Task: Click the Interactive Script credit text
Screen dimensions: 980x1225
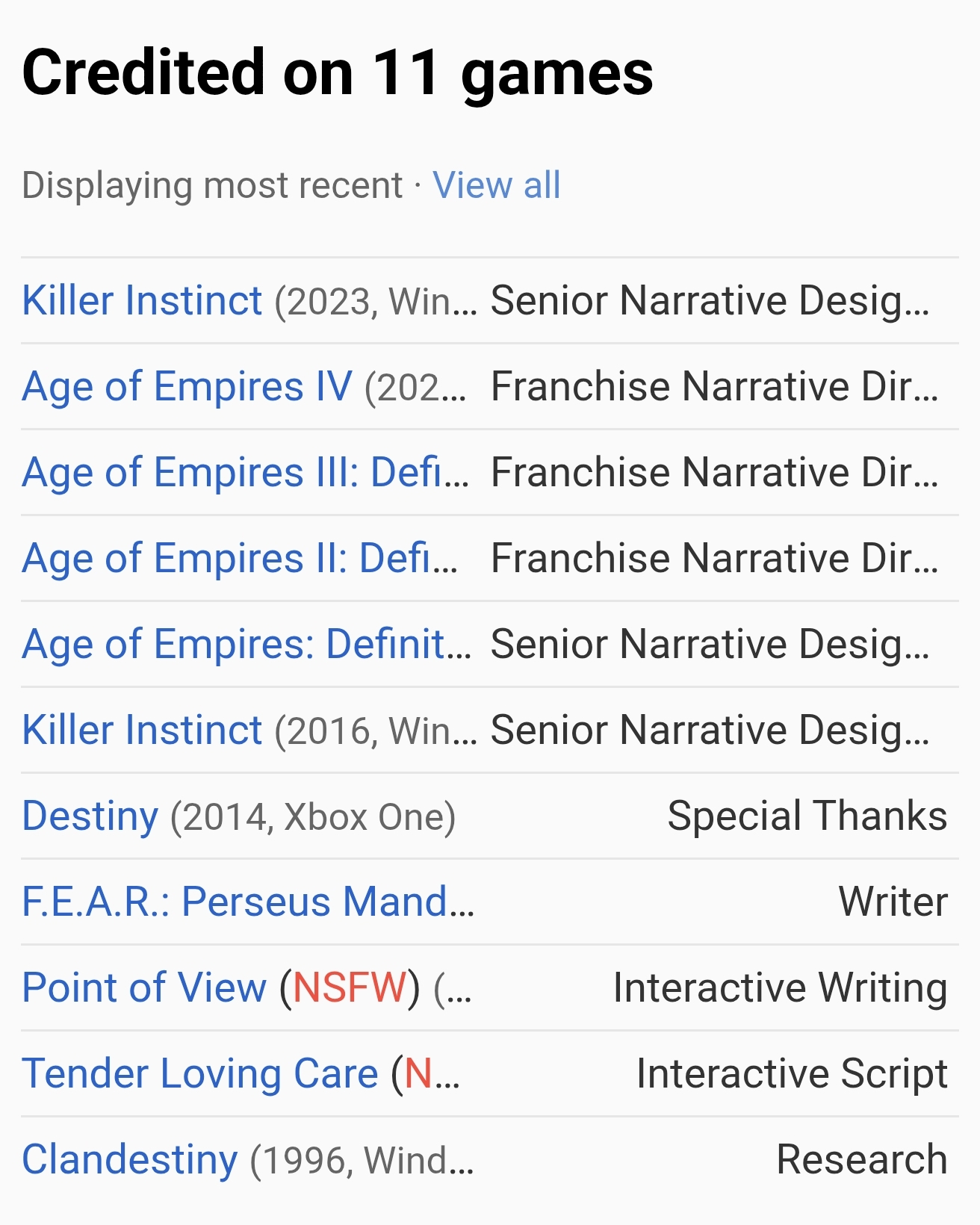Action: 792,1074
